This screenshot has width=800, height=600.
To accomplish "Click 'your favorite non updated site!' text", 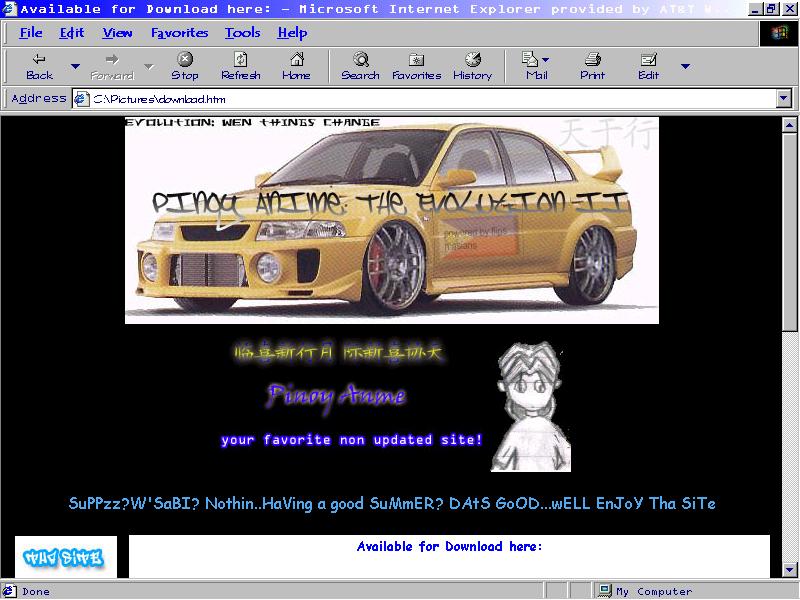I will 352,440.
